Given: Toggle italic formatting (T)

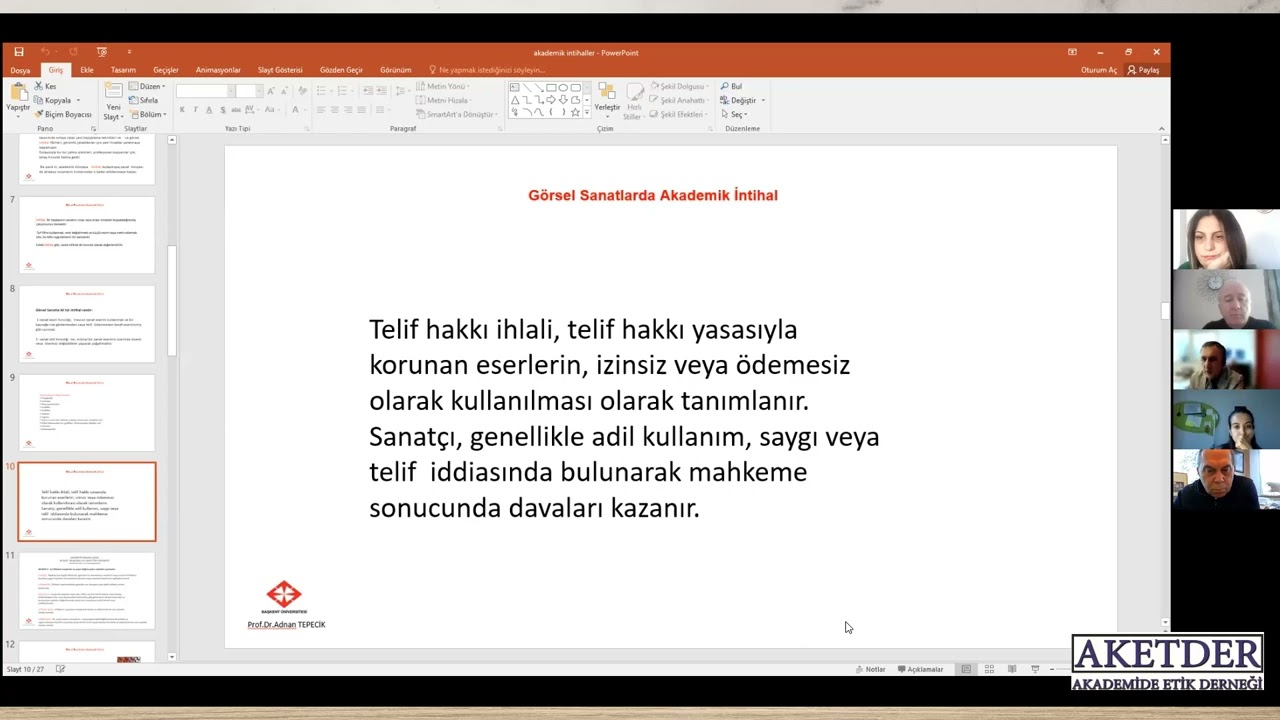Looking at the screenshot, I should click(195, 109).
